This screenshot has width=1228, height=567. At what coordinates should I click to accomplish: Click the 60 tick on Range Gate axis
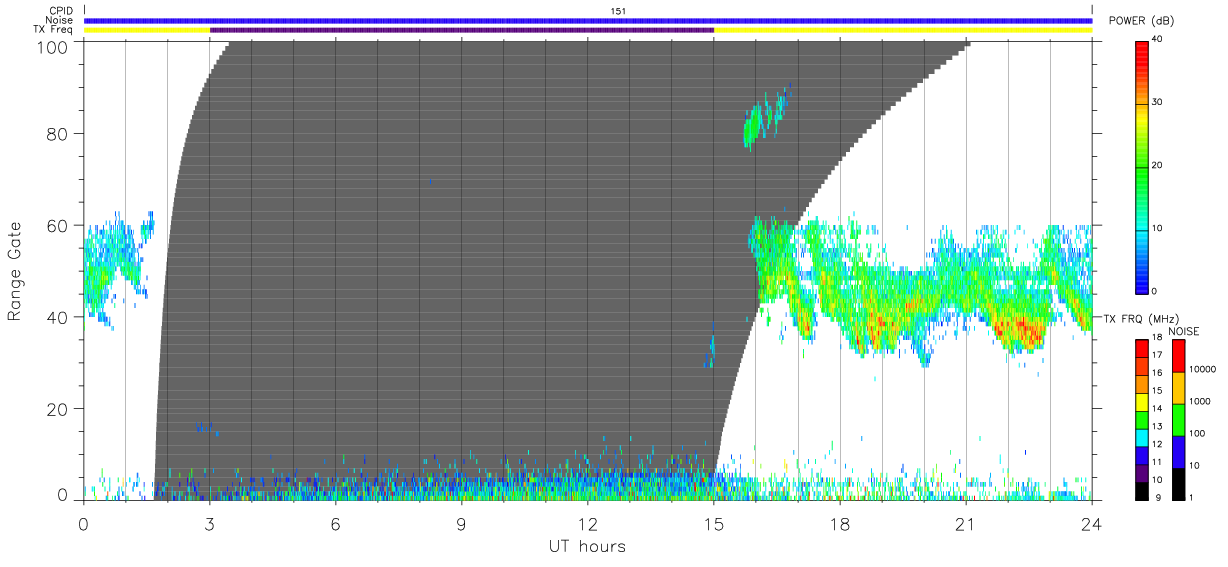[x=58, y=225]
